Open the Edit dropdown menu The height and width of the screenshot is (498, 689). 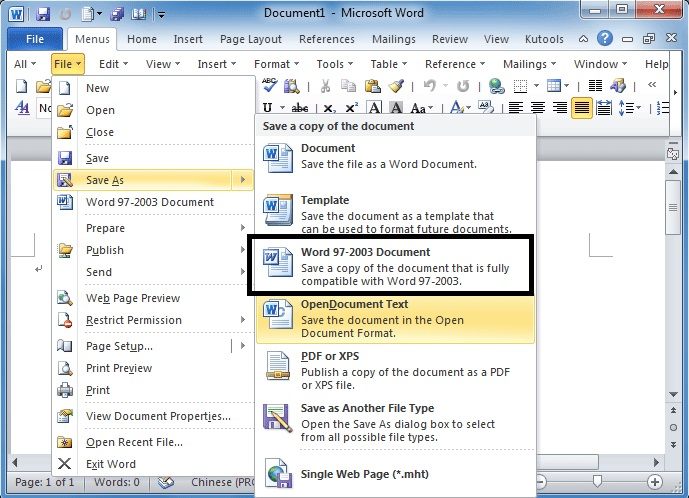[113, 64]
